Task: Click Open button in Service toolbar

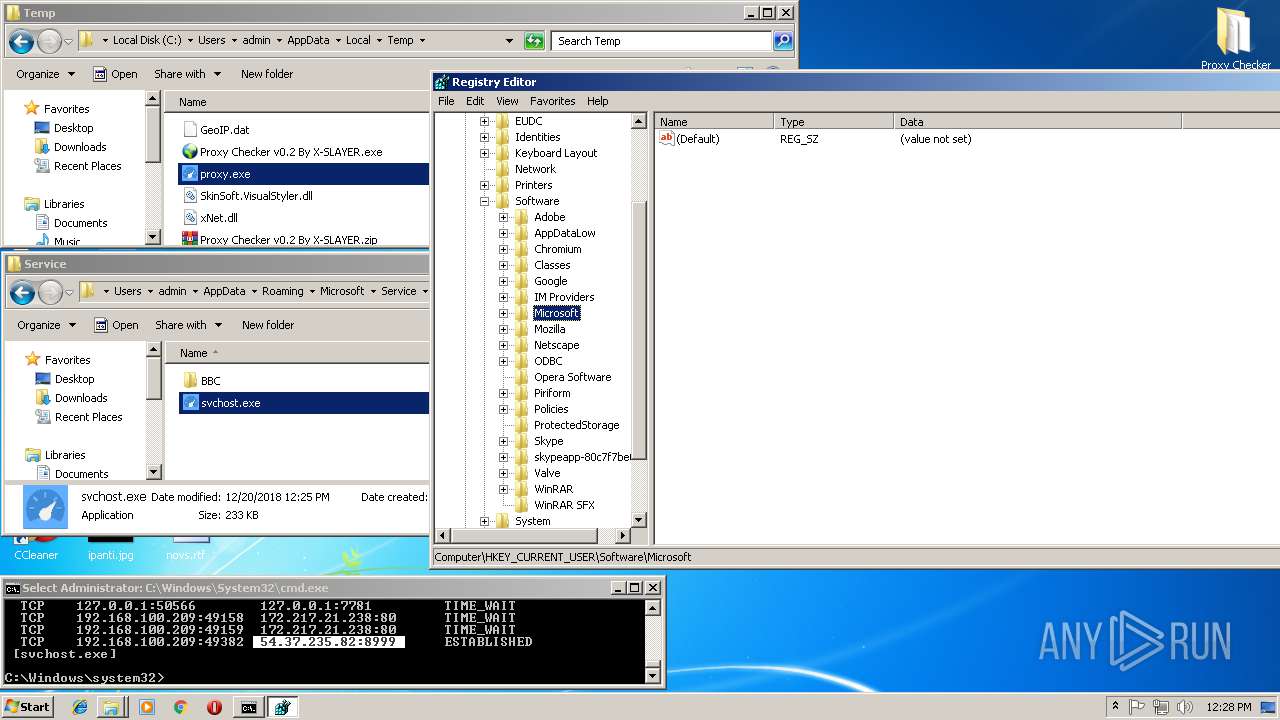Action: [x=116, y=325]
